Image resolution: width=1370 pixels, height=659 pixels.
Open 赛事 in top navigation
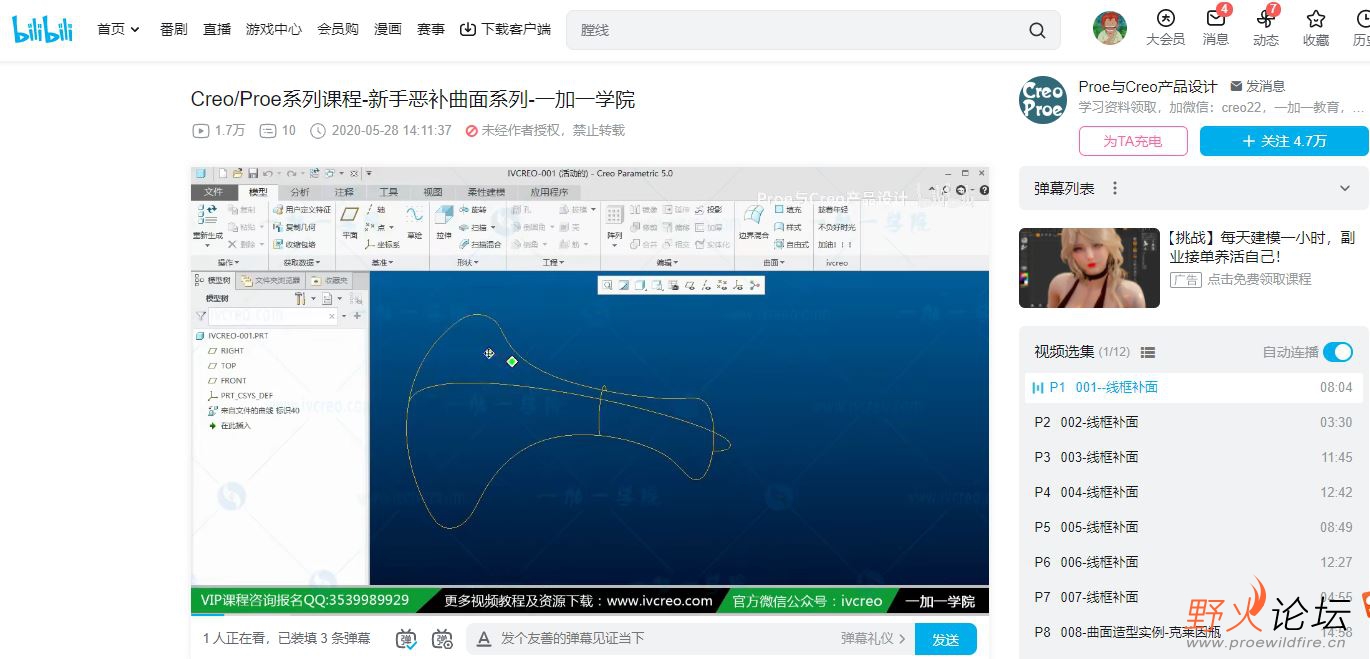click(x=431, y=29)
